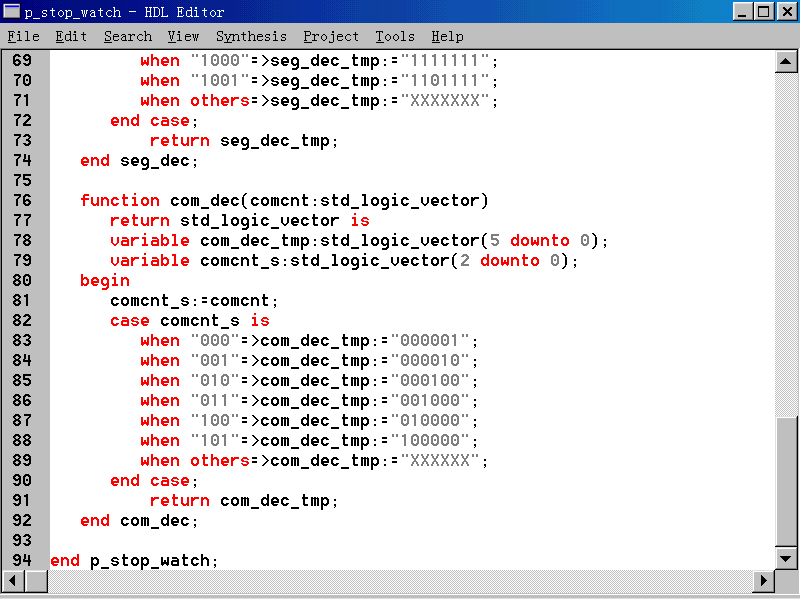The width and height of the screenshot is (800, 600).
Task: Click the string "001000" on line 86
Action: click(x=430, y=400)
